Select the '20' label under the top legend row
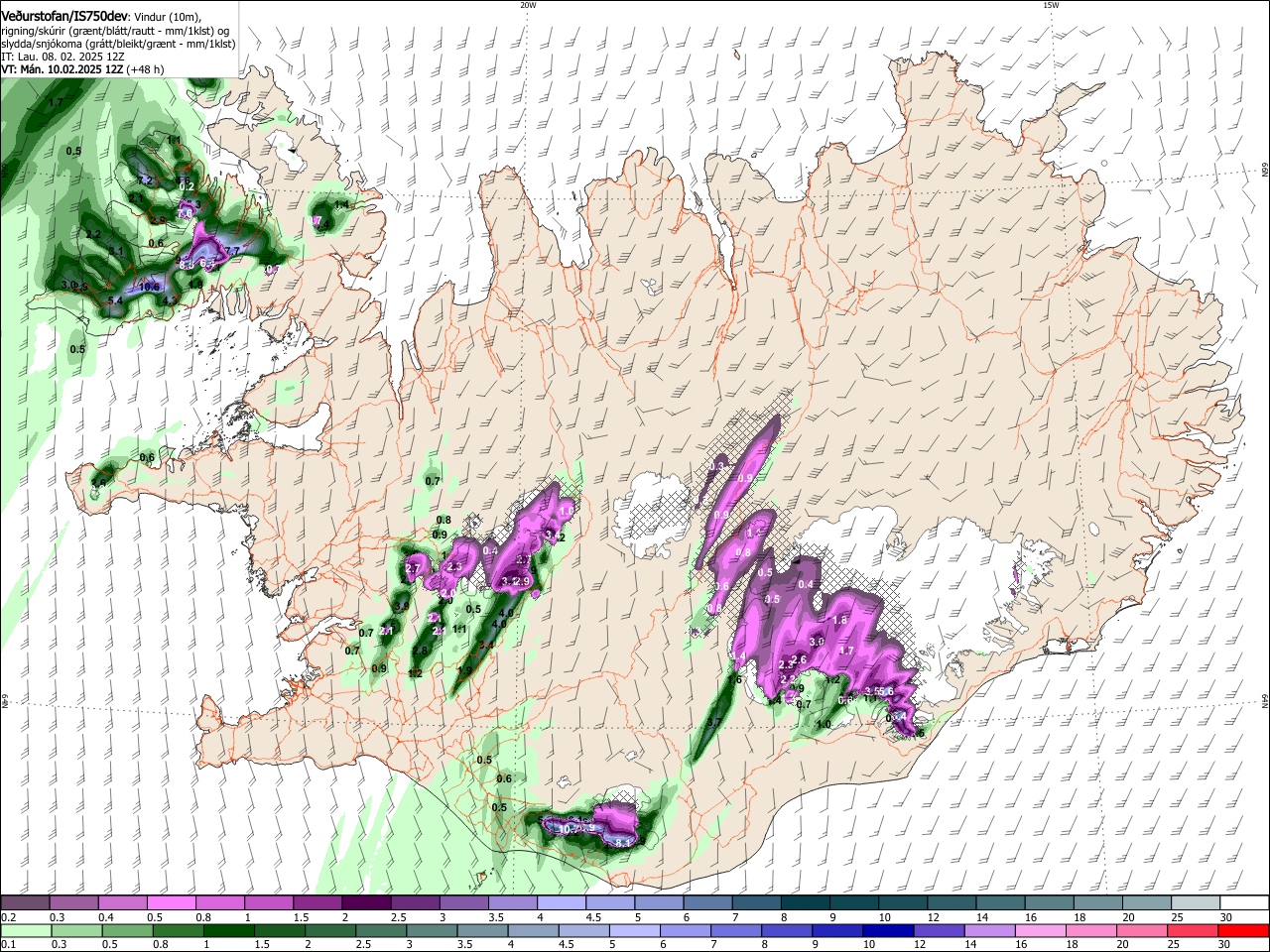 pos(1128,916)
